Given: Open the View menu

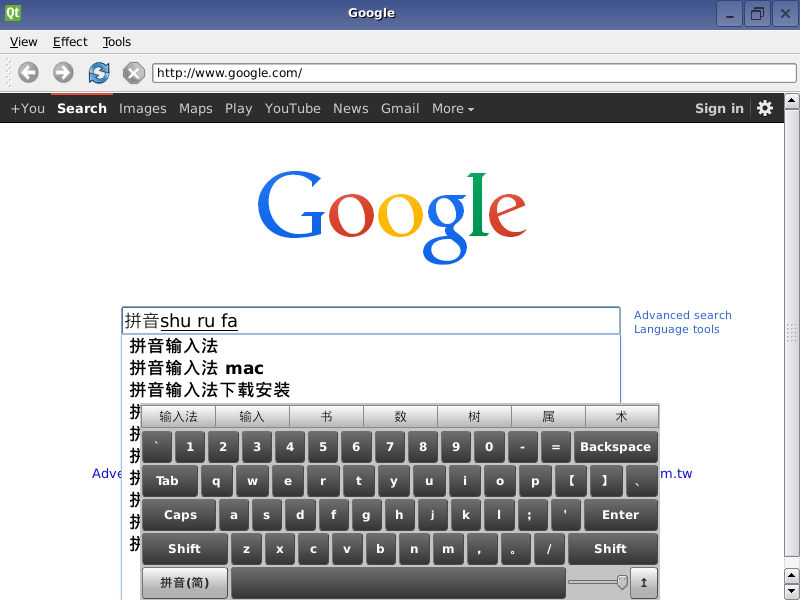Looking at the screenshot, I should [23, 42].
